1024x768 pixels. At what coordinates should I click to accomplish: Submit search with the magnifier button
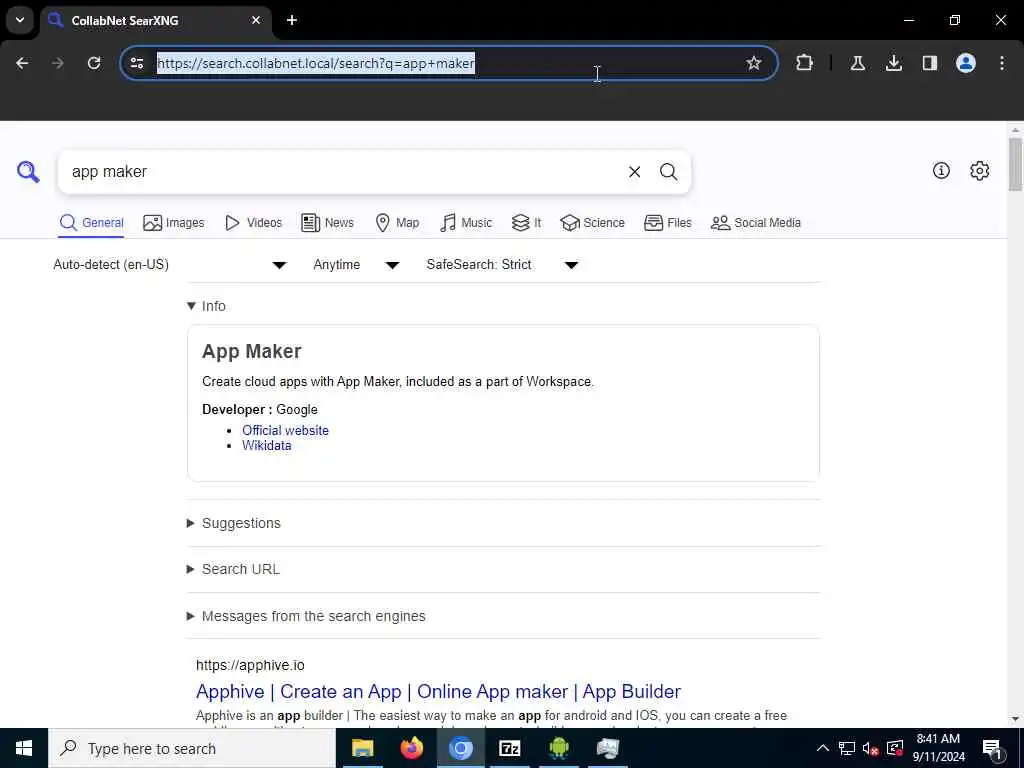[x=668, y=172]
